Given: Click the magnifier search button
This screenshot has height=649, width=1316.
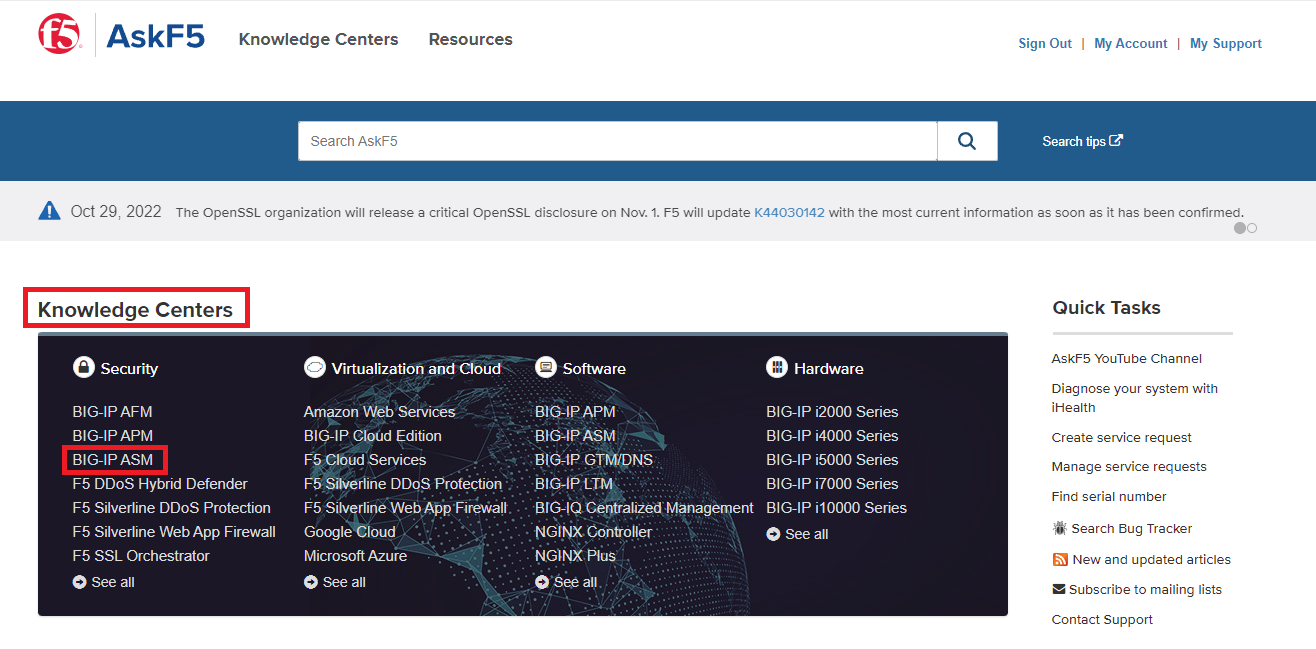Looking at the screenshot, I should click(967, 141).
